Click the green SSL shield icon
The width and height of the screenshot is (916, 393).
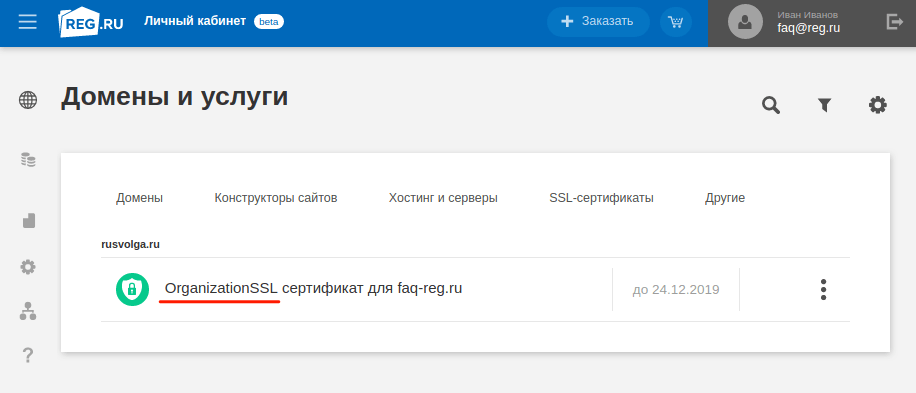click(133, 289)
